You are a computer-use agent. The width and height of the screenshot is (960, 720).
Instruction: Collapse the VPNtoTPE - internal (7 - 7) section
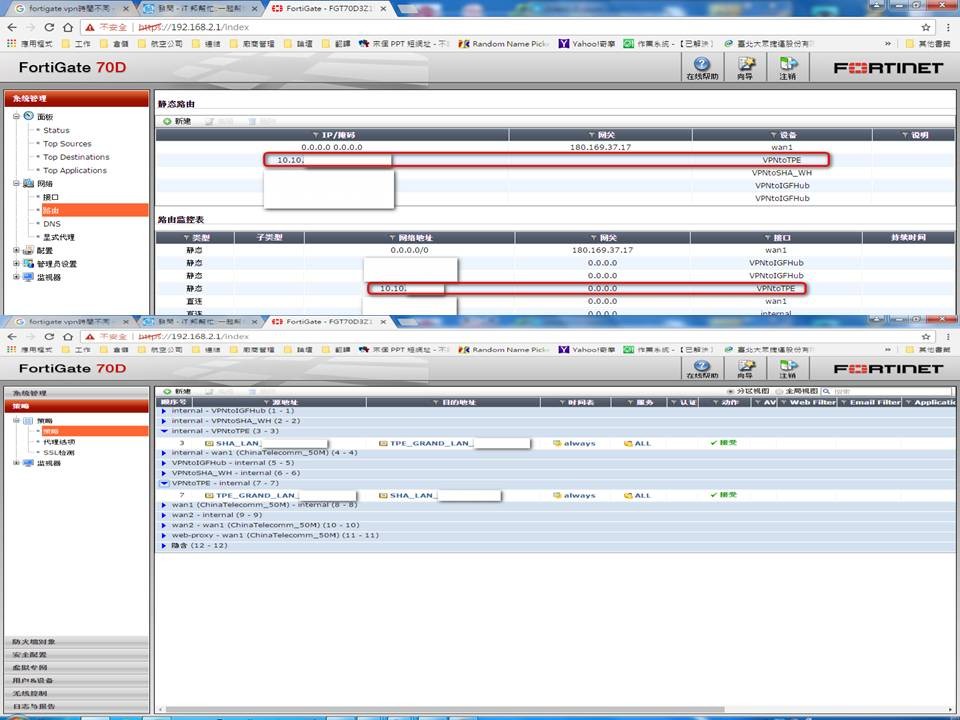point(163,483)
